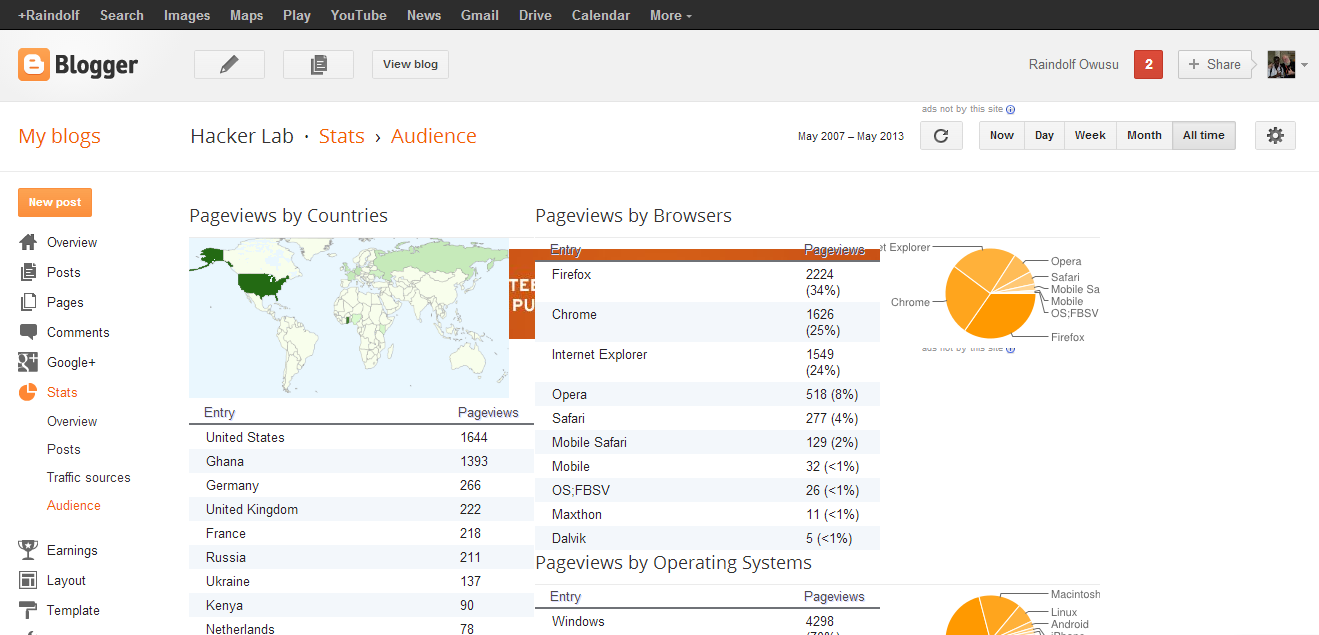This screenshot has height=635, width=1319.
Task: Click the Stats breadcrumb link
Action: click(342, 136)
